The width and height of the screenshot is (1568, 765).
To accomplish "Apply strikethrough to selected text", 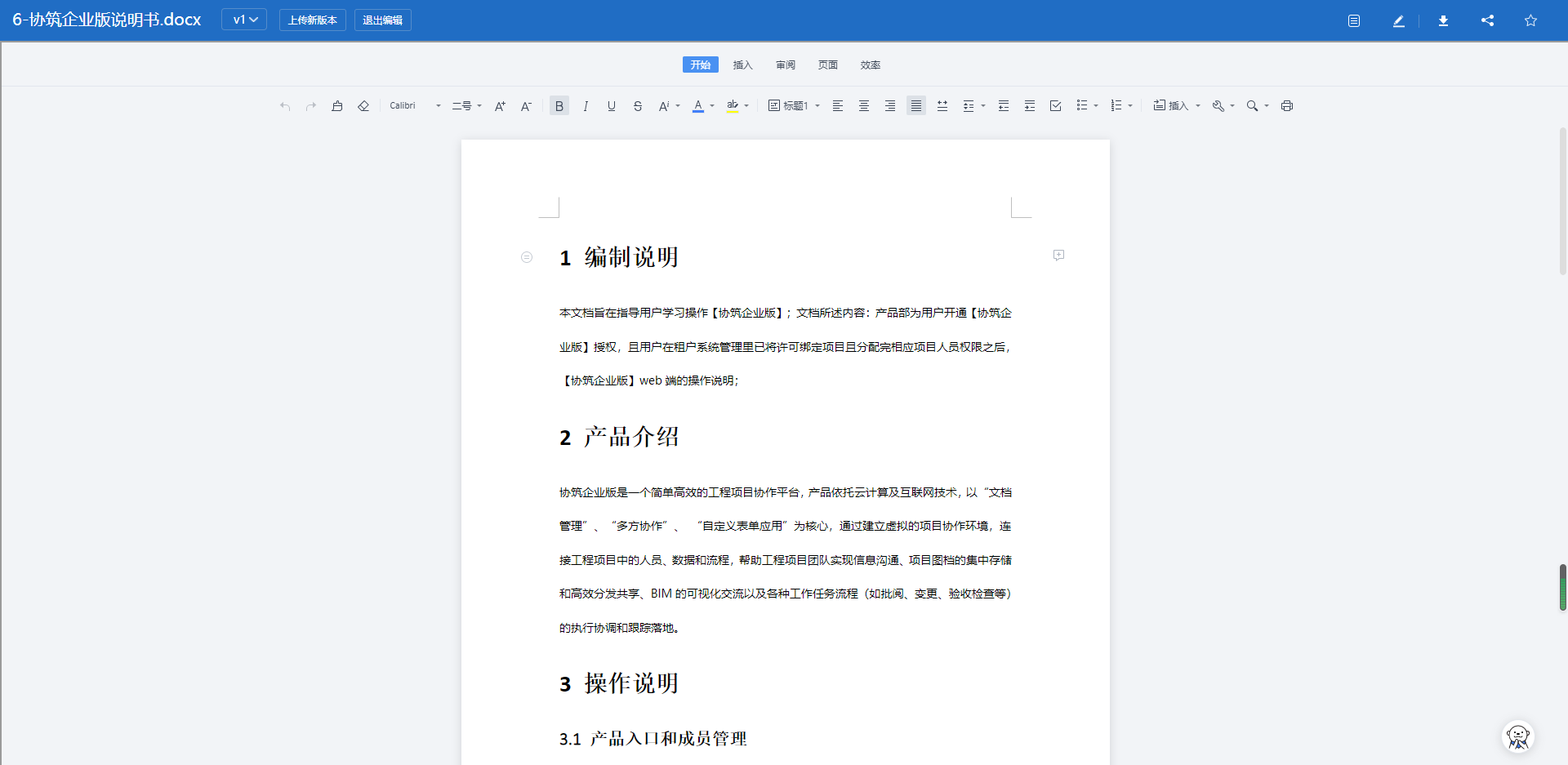I will 638,105.
